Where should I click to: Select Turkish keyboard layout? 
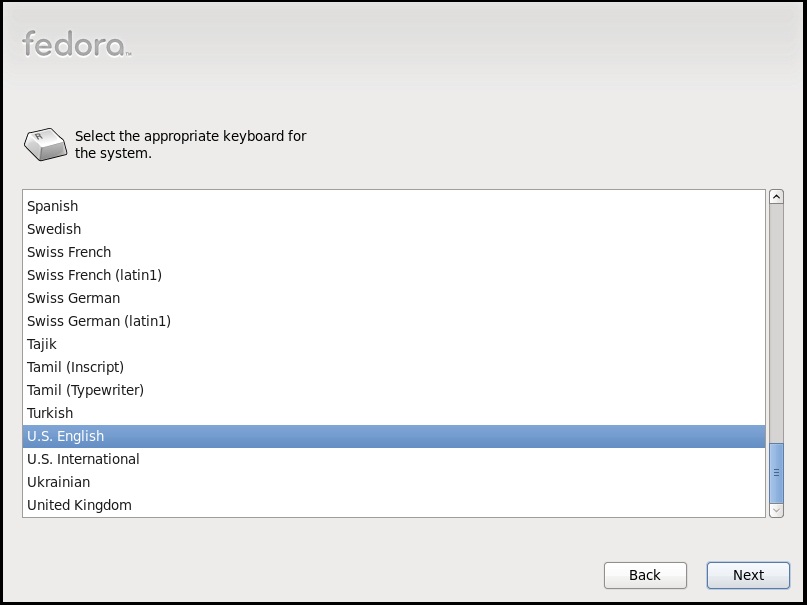(x=394, y=413)
